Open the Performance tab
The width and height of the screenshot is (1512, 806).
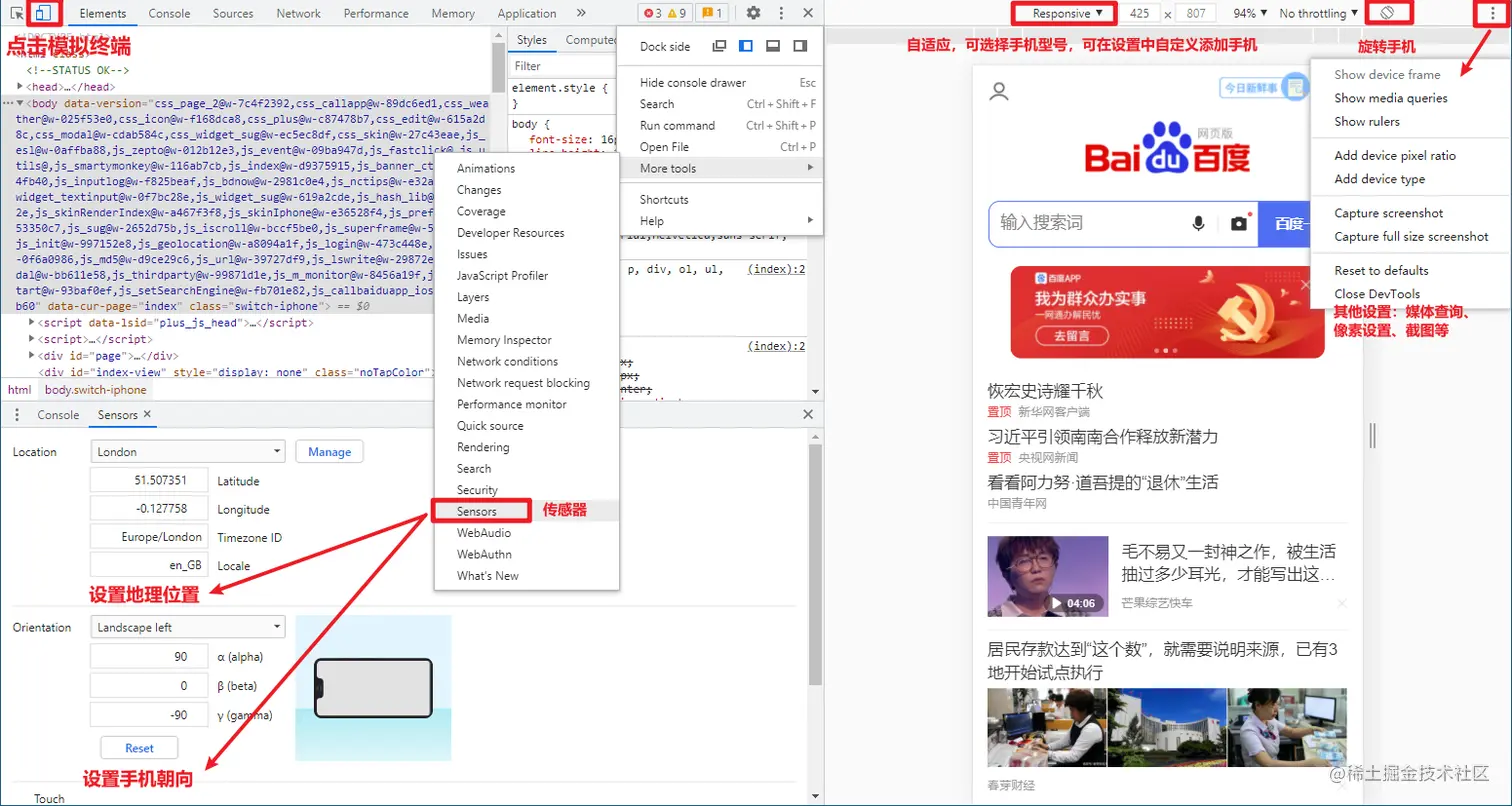click(x=376, y=13)
